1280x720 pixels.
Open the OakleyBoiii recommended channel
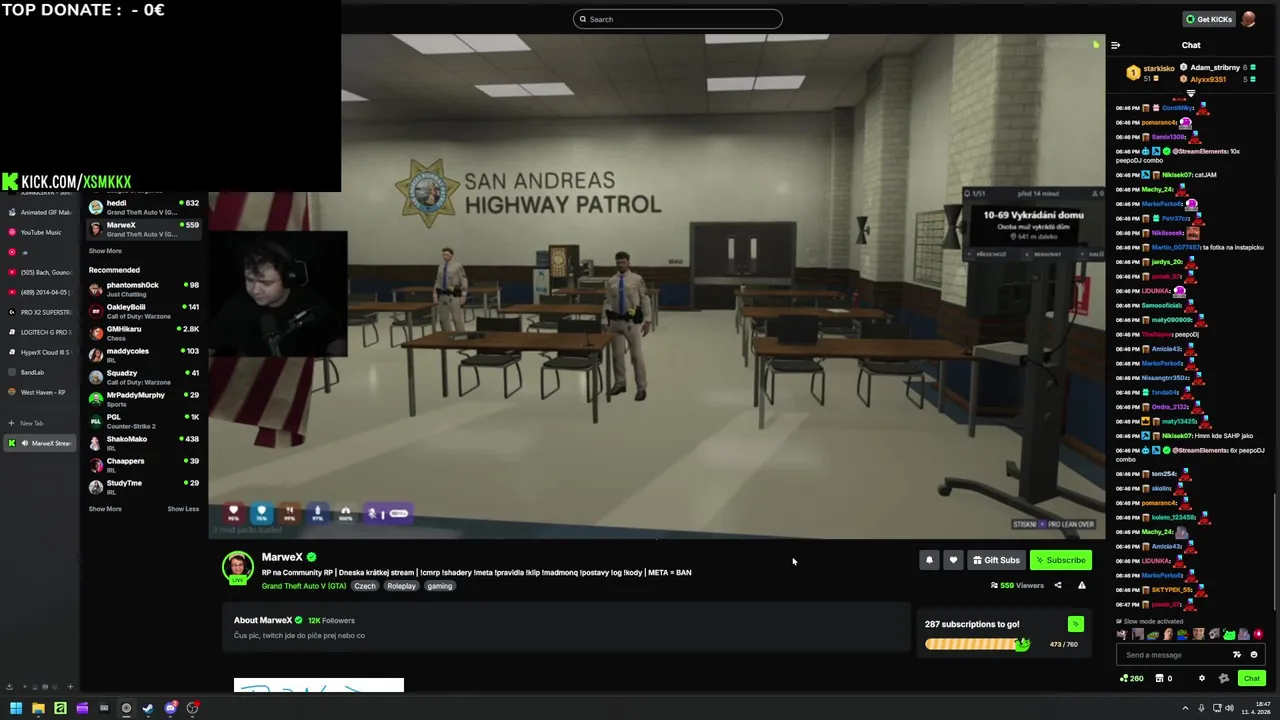143,311
